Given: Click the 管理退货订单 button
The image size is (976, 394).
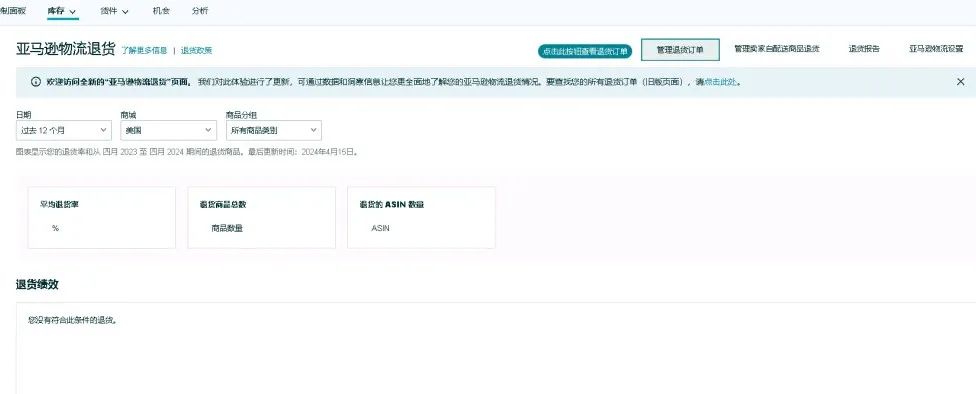Looking at the screenshot, I should click(x=680, y=50).
